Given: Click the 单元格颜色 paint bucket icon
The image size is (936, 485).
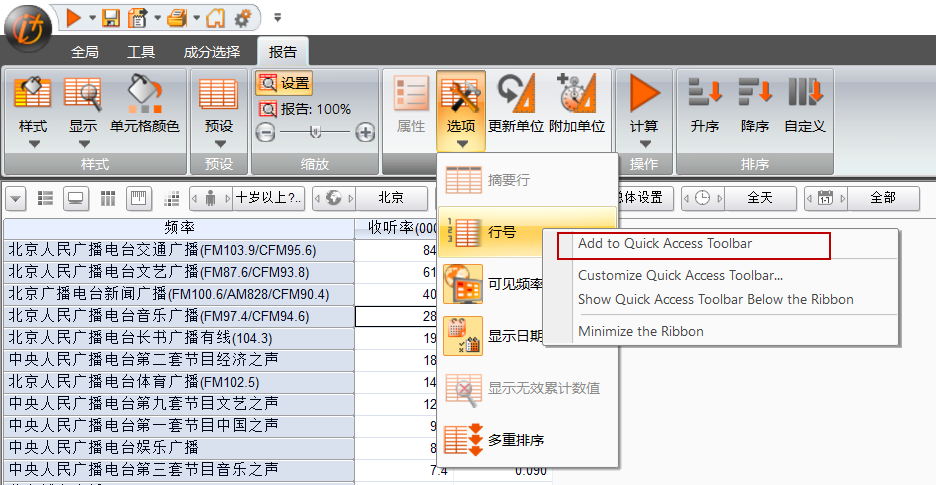Looking at the screenshot, I should [x=145, y=94].
